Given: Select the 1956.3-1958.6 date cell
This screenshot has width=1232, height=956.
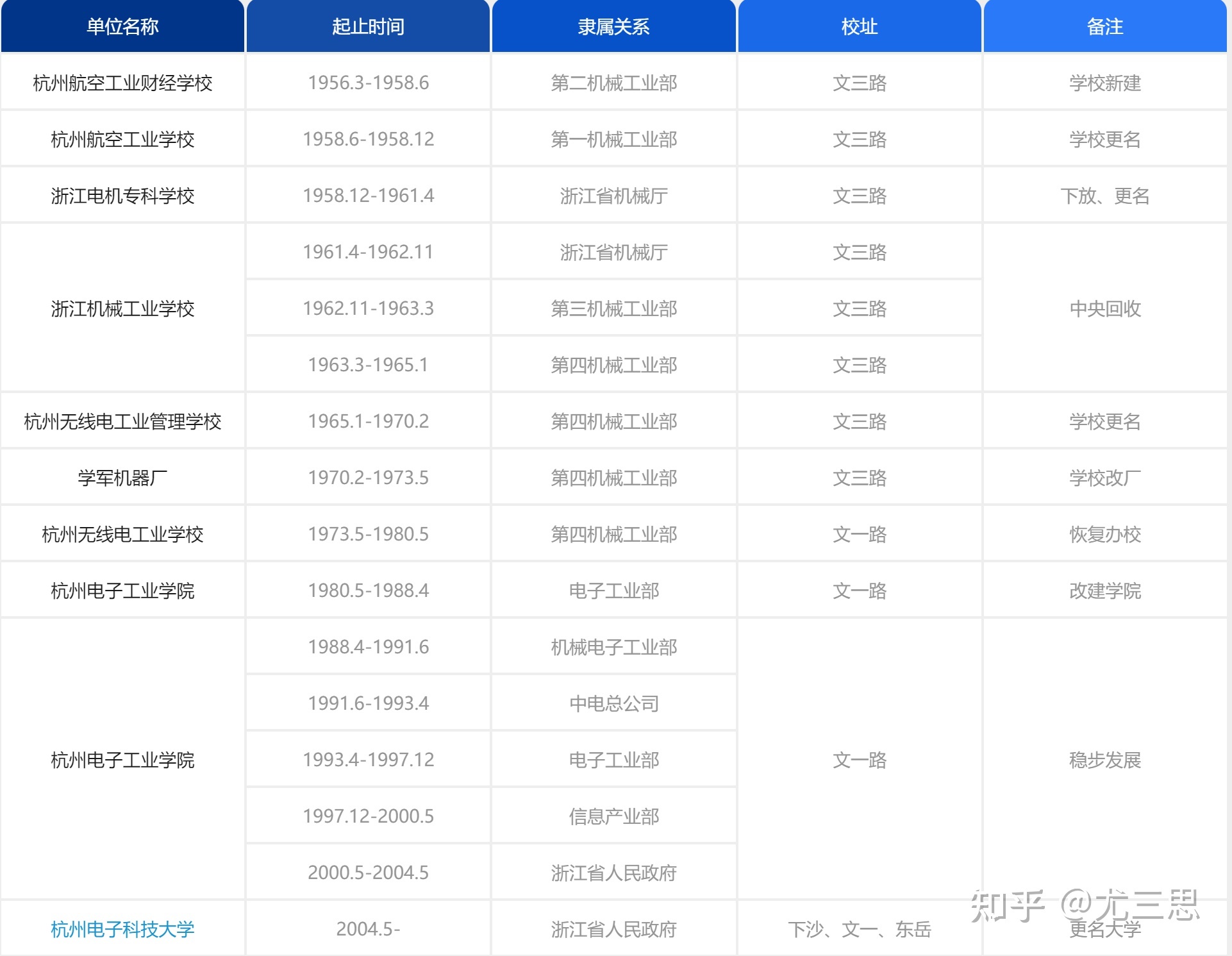Looking at the screenshot, I should tap(368, 82).
